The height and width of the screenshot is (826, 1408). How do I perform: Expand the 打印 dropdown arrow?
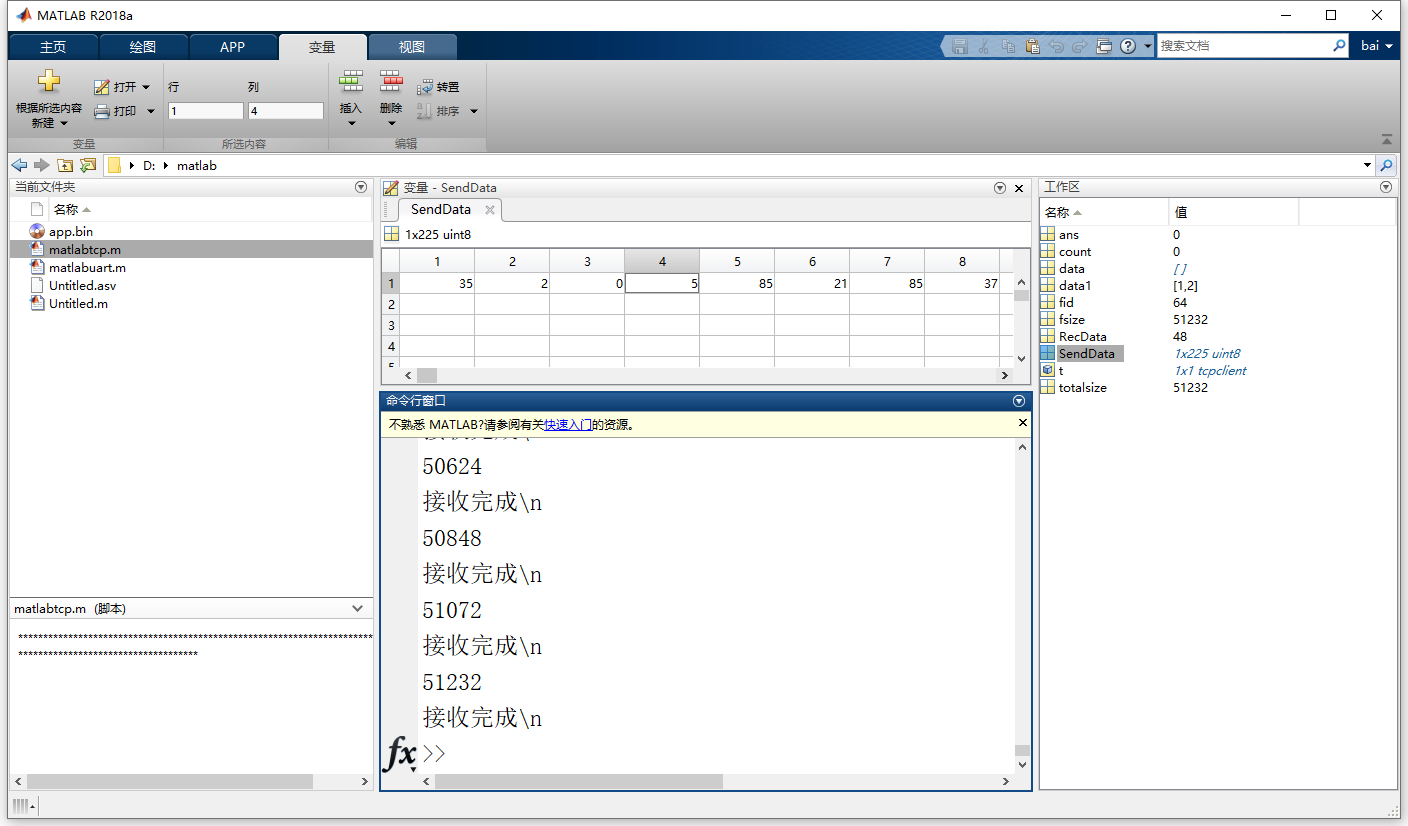point(151,111)
